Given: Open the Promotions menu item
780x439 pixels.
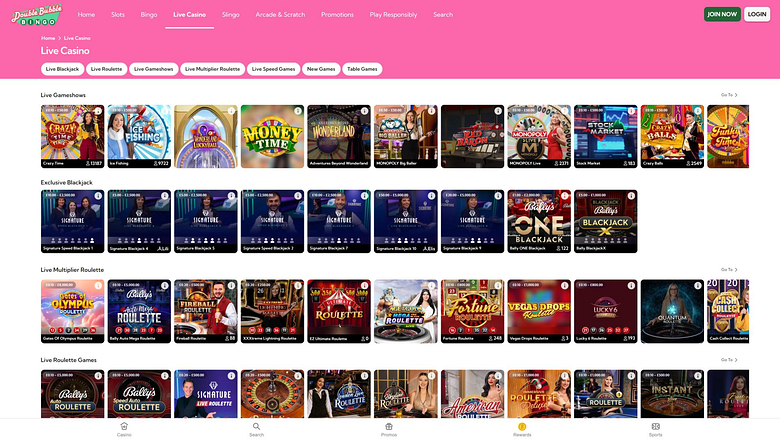Looking at the screenshot, I should [337, 14].
